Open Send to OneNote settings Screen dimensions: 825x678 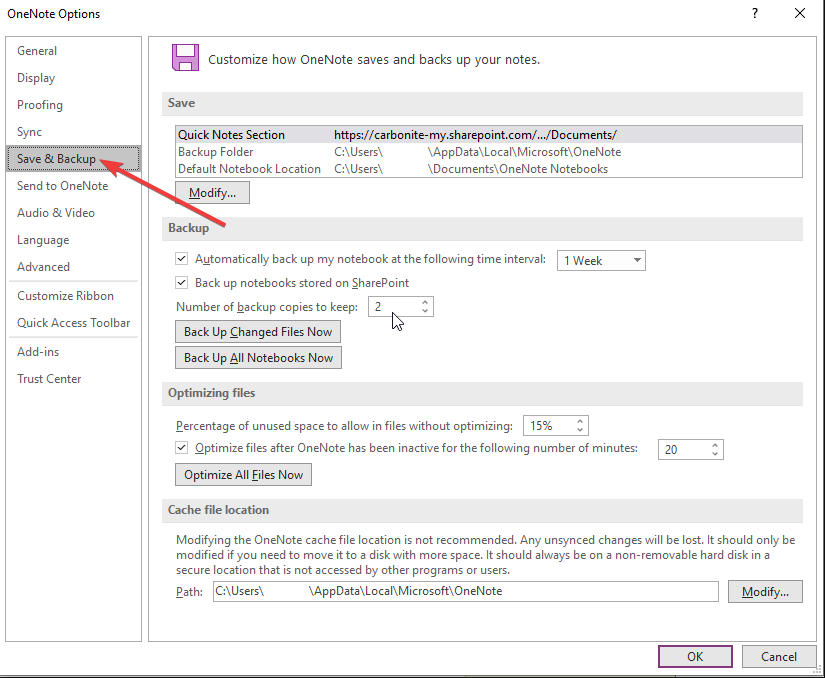click(62, 186)
